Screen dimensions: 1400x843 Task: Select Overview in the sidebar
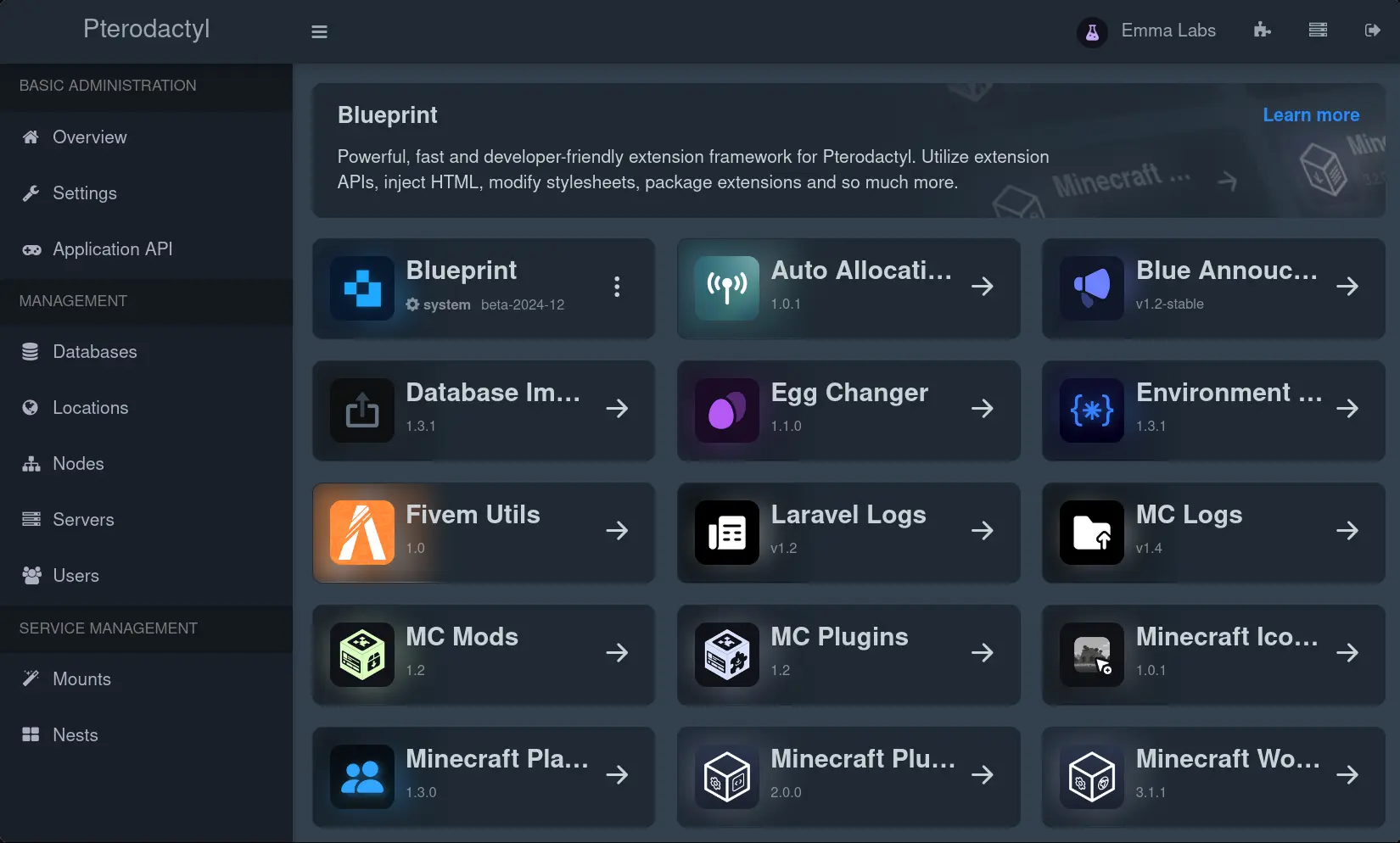click(x=89, y=137)
